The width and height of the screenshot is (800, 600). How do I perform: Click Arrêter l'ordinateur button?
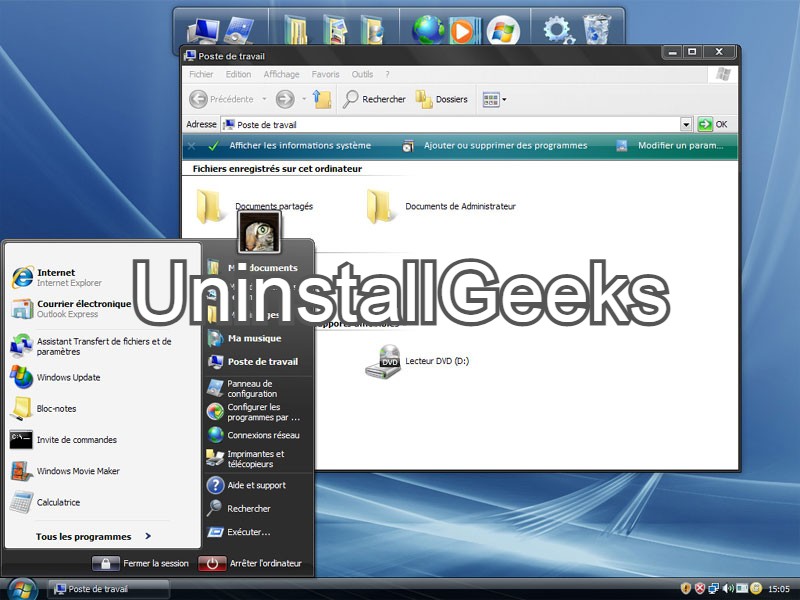(x=251, y=563)
